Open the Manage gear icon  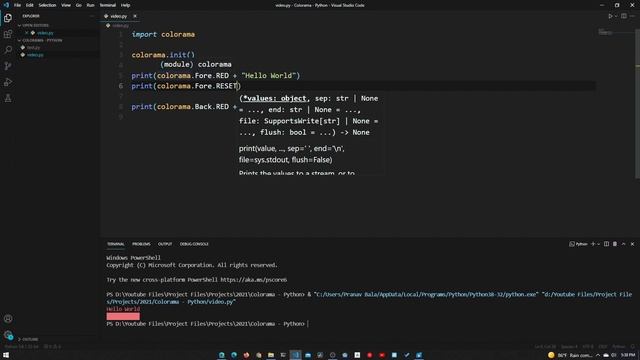pyautogui.click(x=8, y=335)
